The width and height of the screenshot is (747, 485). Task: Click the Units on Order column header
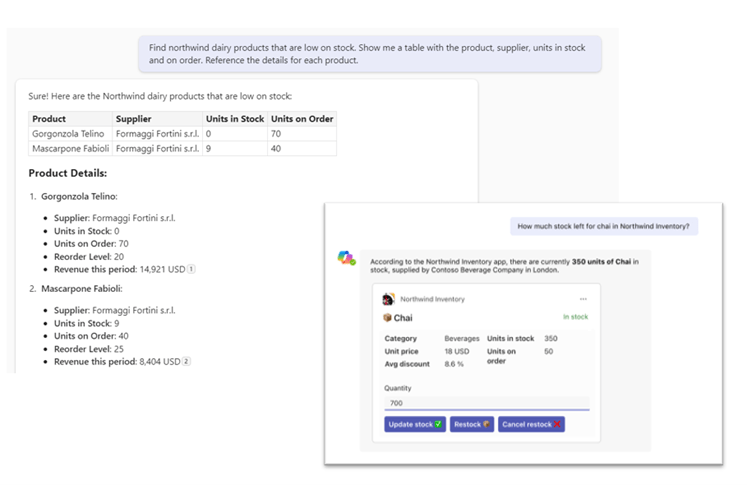(x=301, y=118)
